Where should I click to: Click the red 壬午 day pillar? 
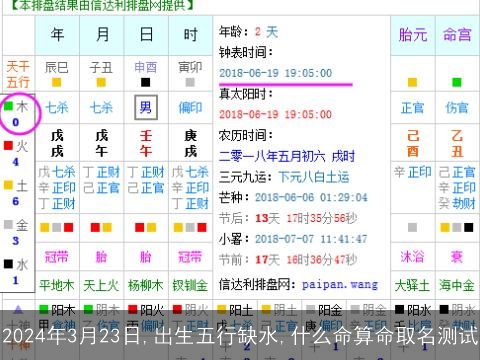[x=146, y=143]
